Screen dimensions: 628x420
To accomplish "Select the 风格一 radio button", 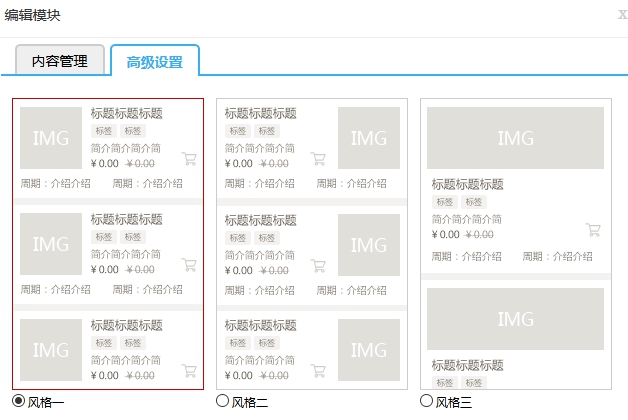I will pos(19,401).
